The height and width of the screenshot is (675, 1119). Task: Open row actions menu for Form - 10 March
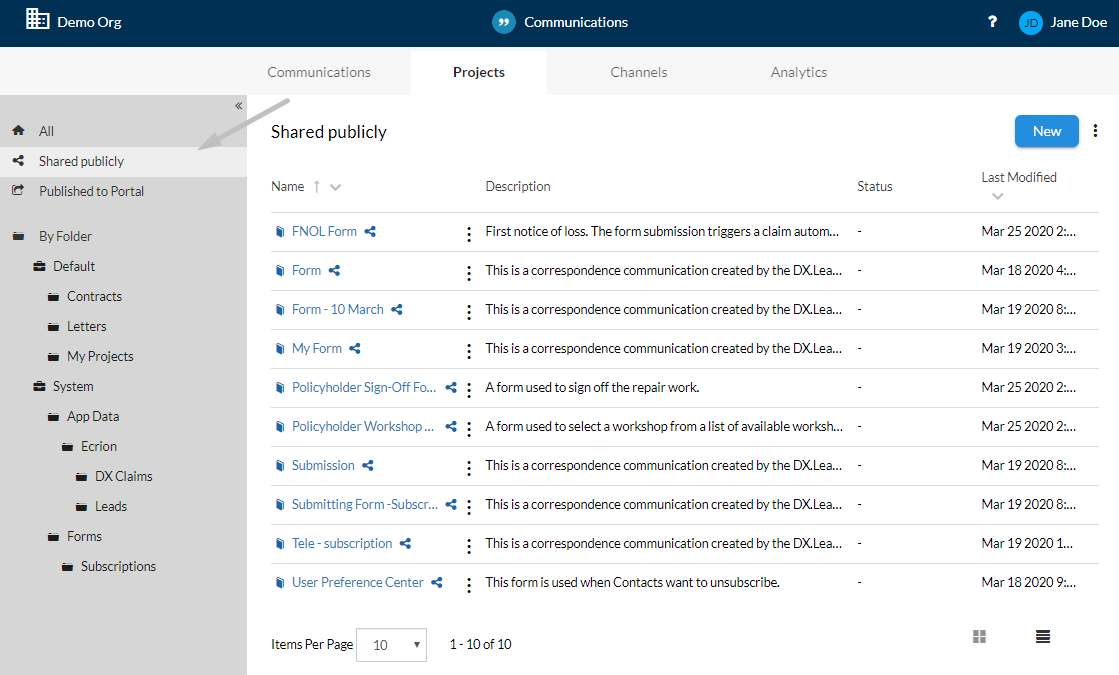click(x=469, y=311)
